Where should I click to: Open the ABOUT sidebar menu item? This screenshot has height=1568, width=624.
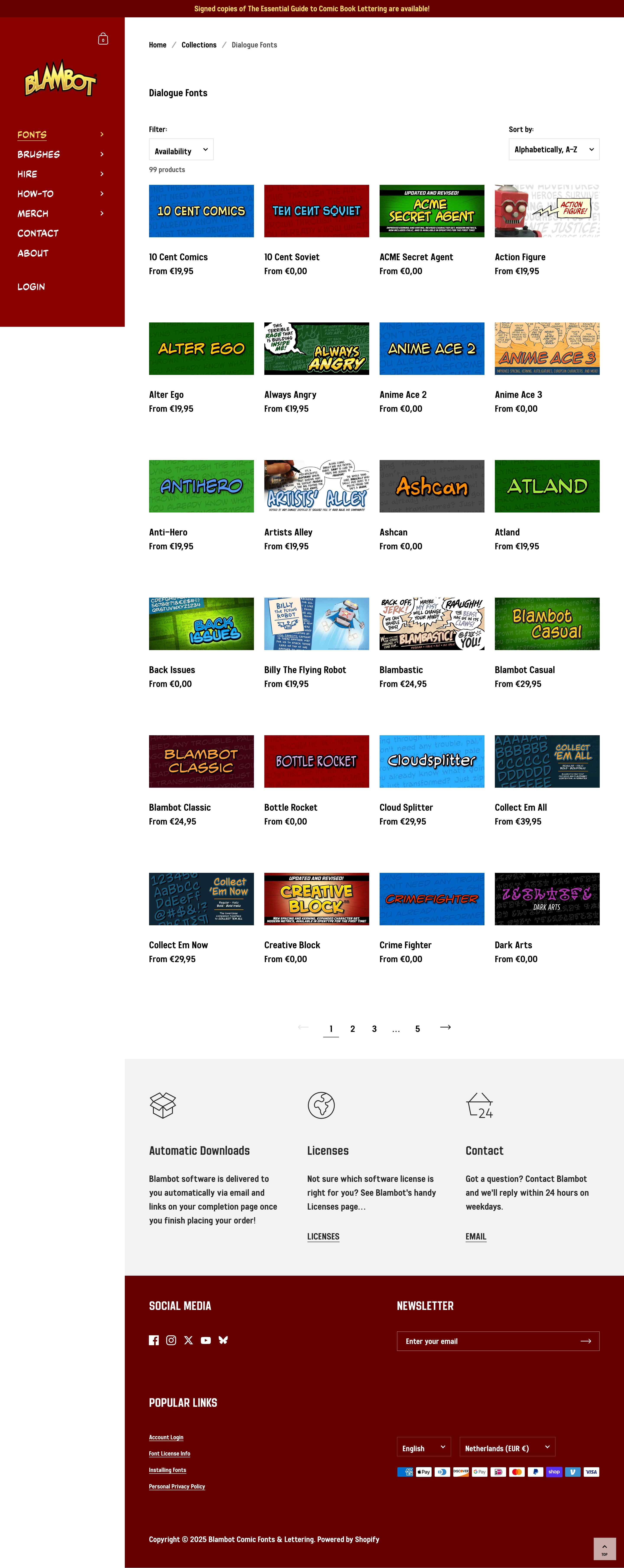tap(33, 253)
